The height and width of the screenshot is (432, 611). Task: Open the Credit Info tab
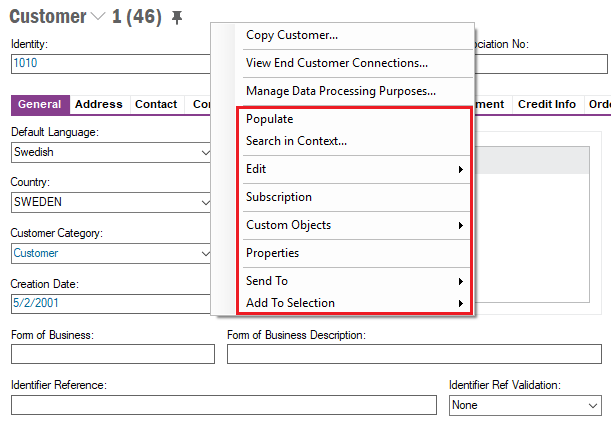tap(545, 104)
